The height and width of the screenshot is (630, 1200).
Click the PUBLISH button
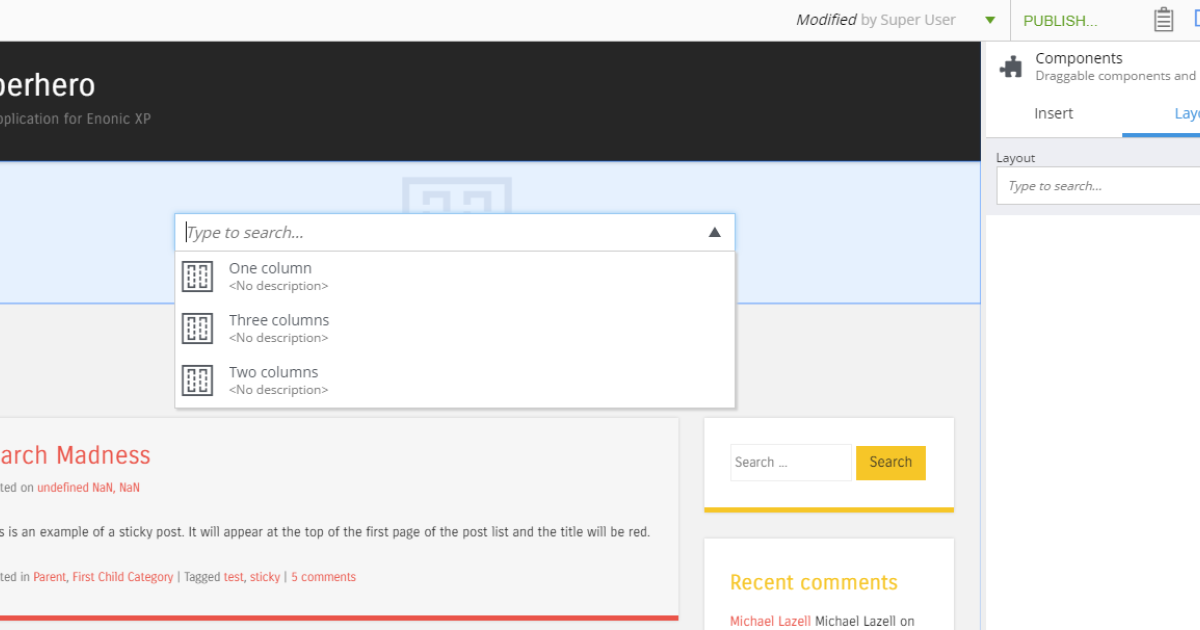point(1060,20)
